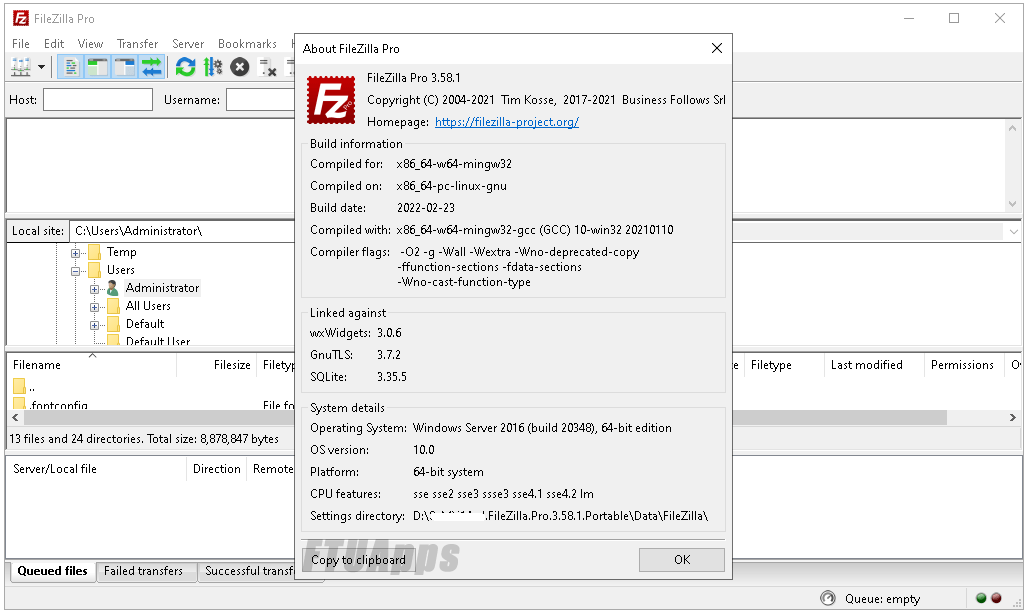Open the Transfer menu
Screen dimensions: 1025x611
click(137, 44)
